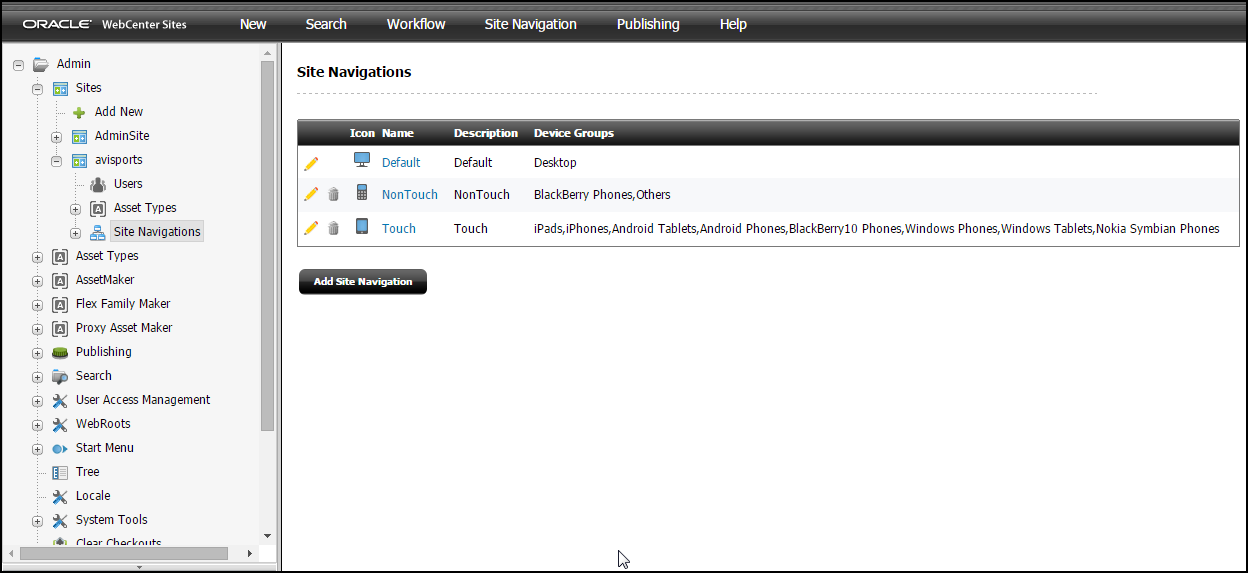Click the feature phone icon in NonTouch row
Screen dimensions: 1248x573
point(362,193)
